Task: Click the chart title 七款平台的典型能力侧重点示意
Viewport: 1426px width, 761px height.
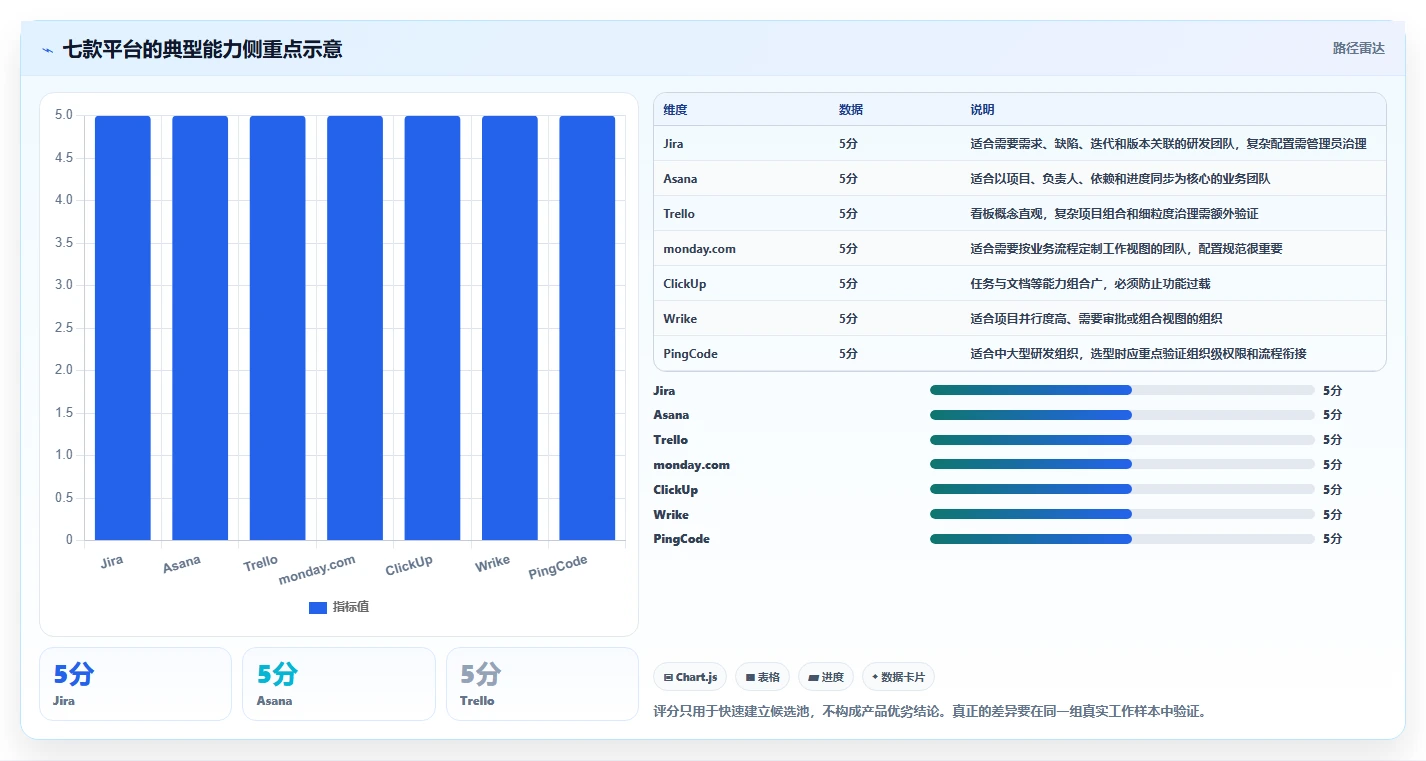Action: pyautogui.click(x=202, y=49)
